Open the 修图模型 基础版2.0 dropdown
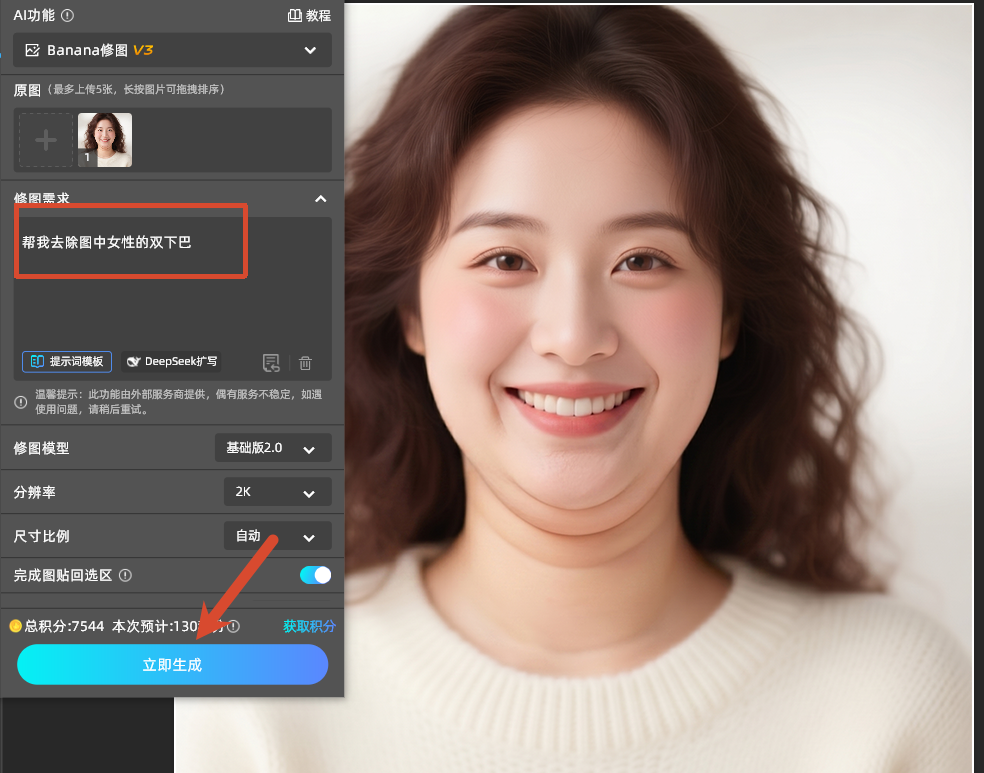The height and width of the screenshot is (773, 984). (x=273, y=448)
